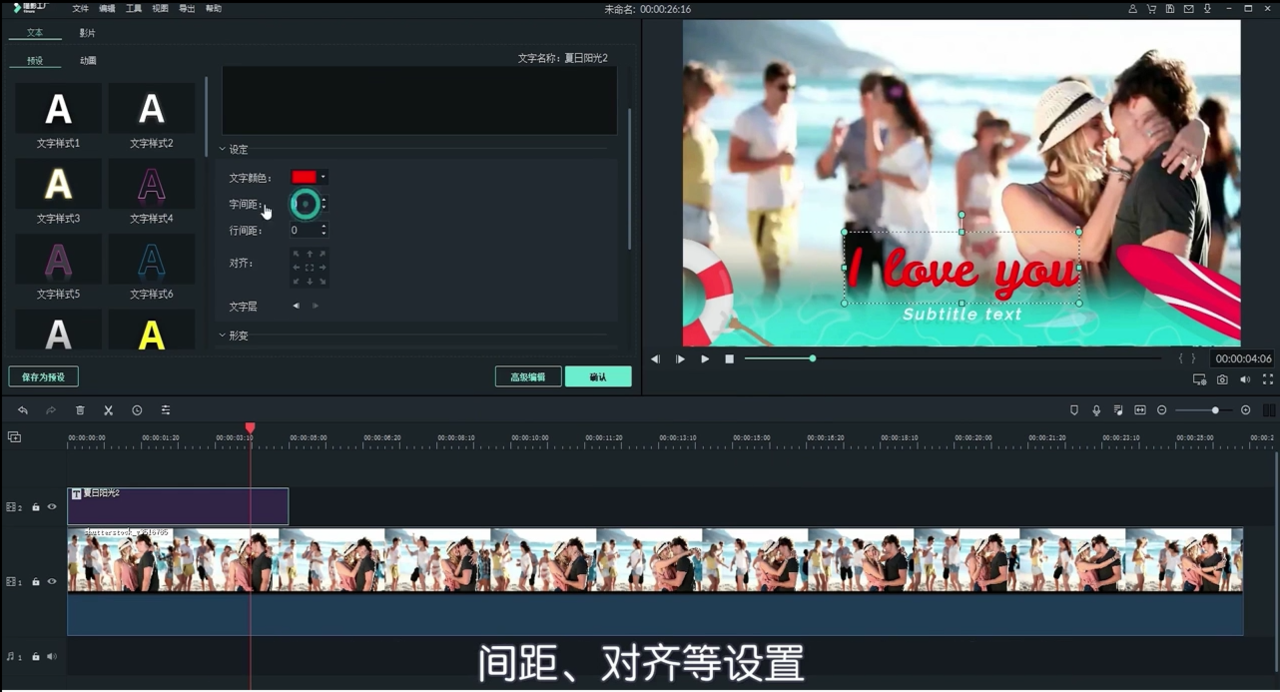Toggle visibility of the 夏日阳光2 title track
This screenshot has height=692, width=1280.
[x=51, y=507]
